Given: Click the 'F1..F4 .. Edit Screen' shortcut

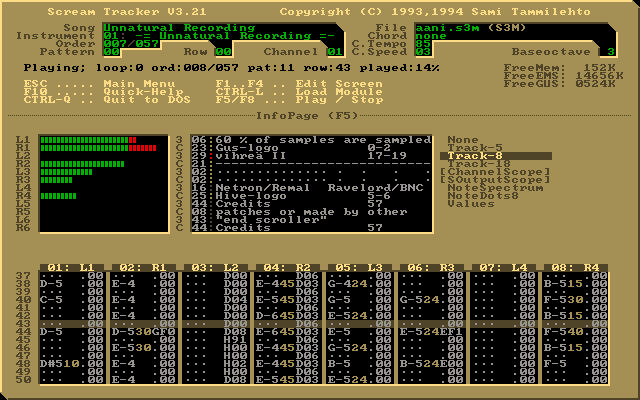Looking at the screenshot, I should (299, 84).
